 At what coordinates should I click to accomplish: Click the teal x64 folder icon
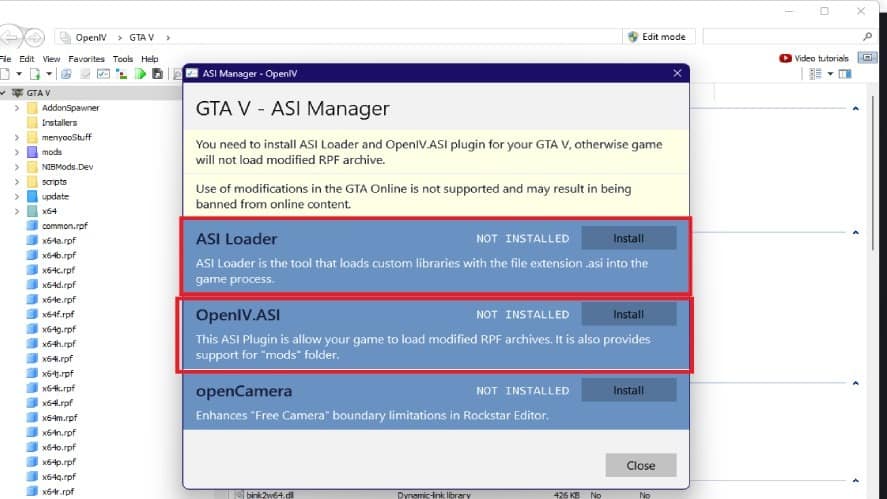pyautogui.click(x=32, y=211)
